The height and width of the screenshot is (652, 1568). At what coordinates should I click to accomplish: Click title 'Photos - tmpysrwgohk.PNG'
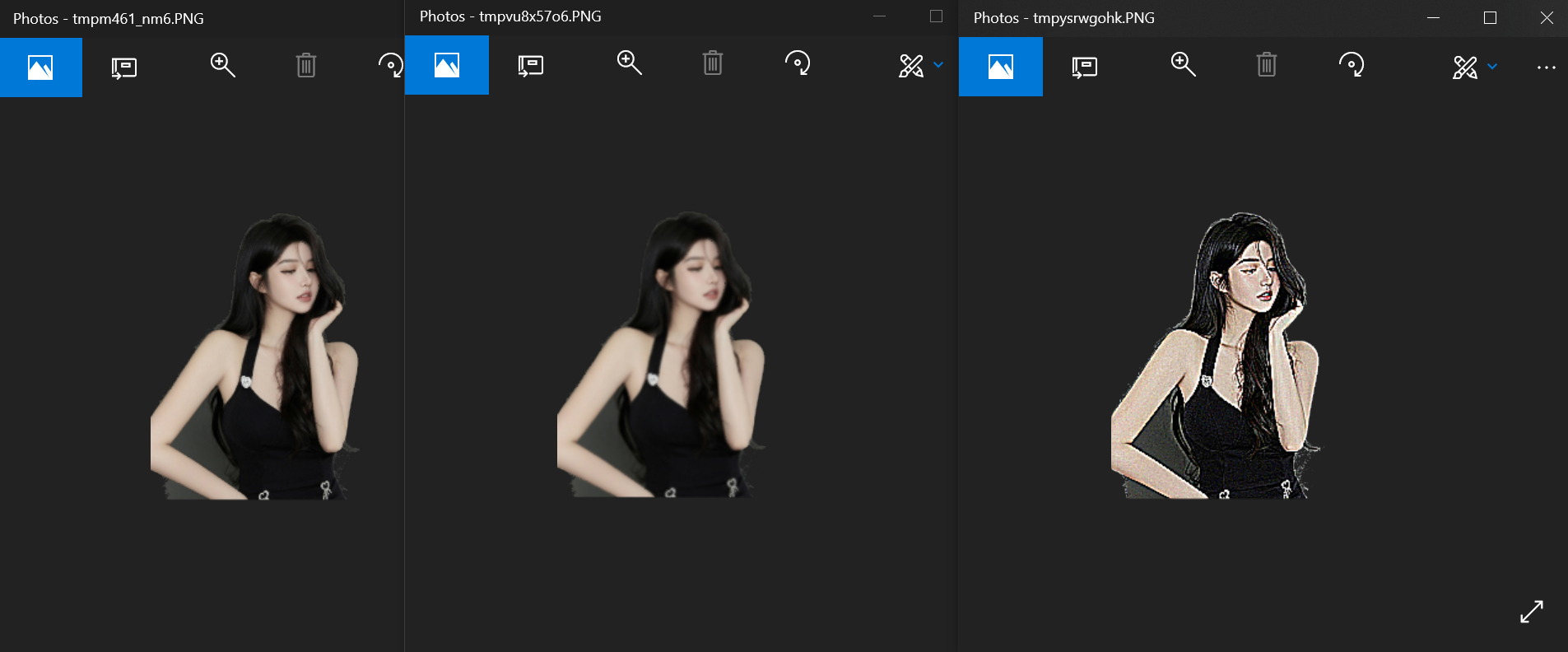[1064, 18]
